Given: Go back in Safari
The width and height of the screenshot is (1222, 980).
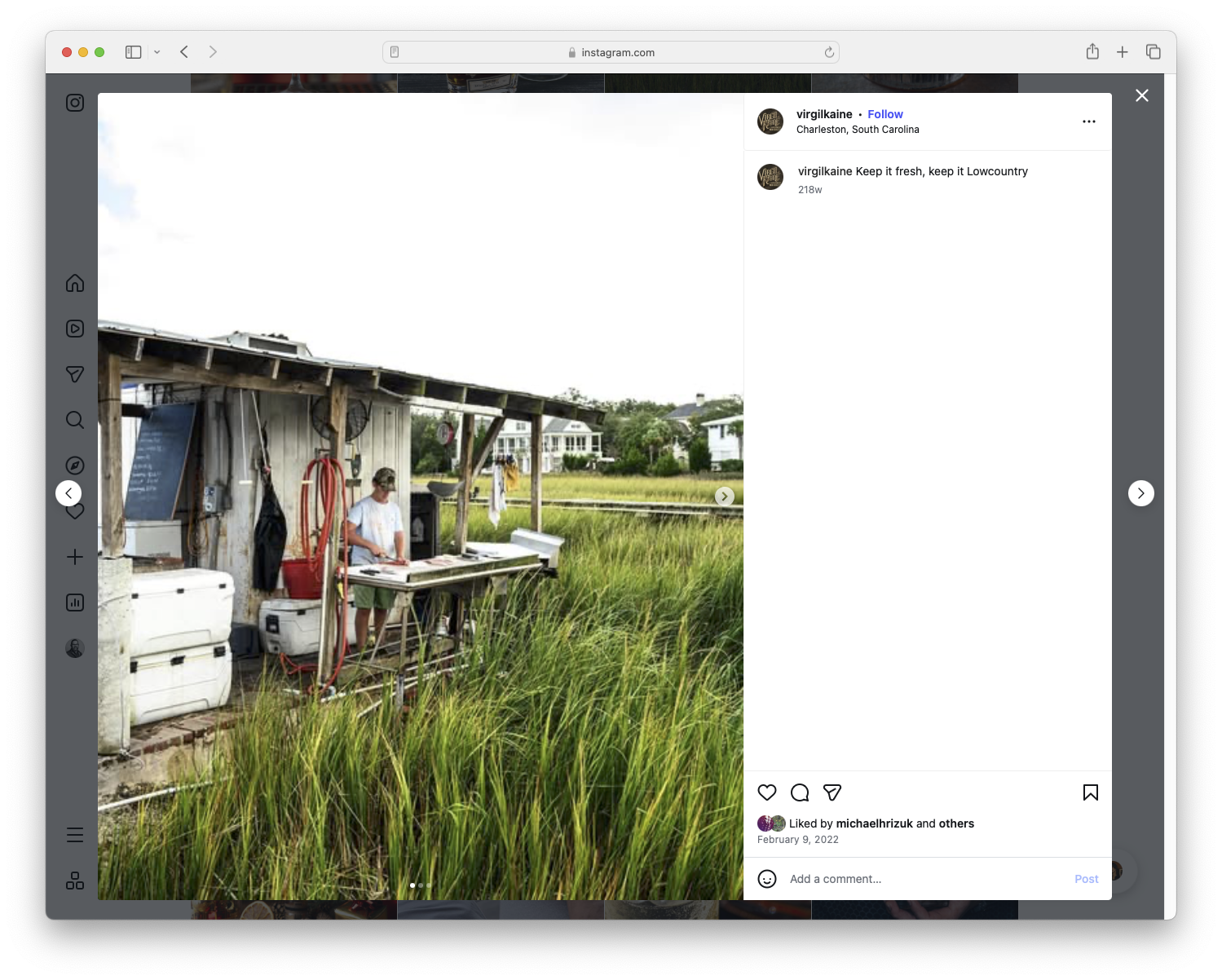Looking at the screenshot, I should [x=184, y=52].
